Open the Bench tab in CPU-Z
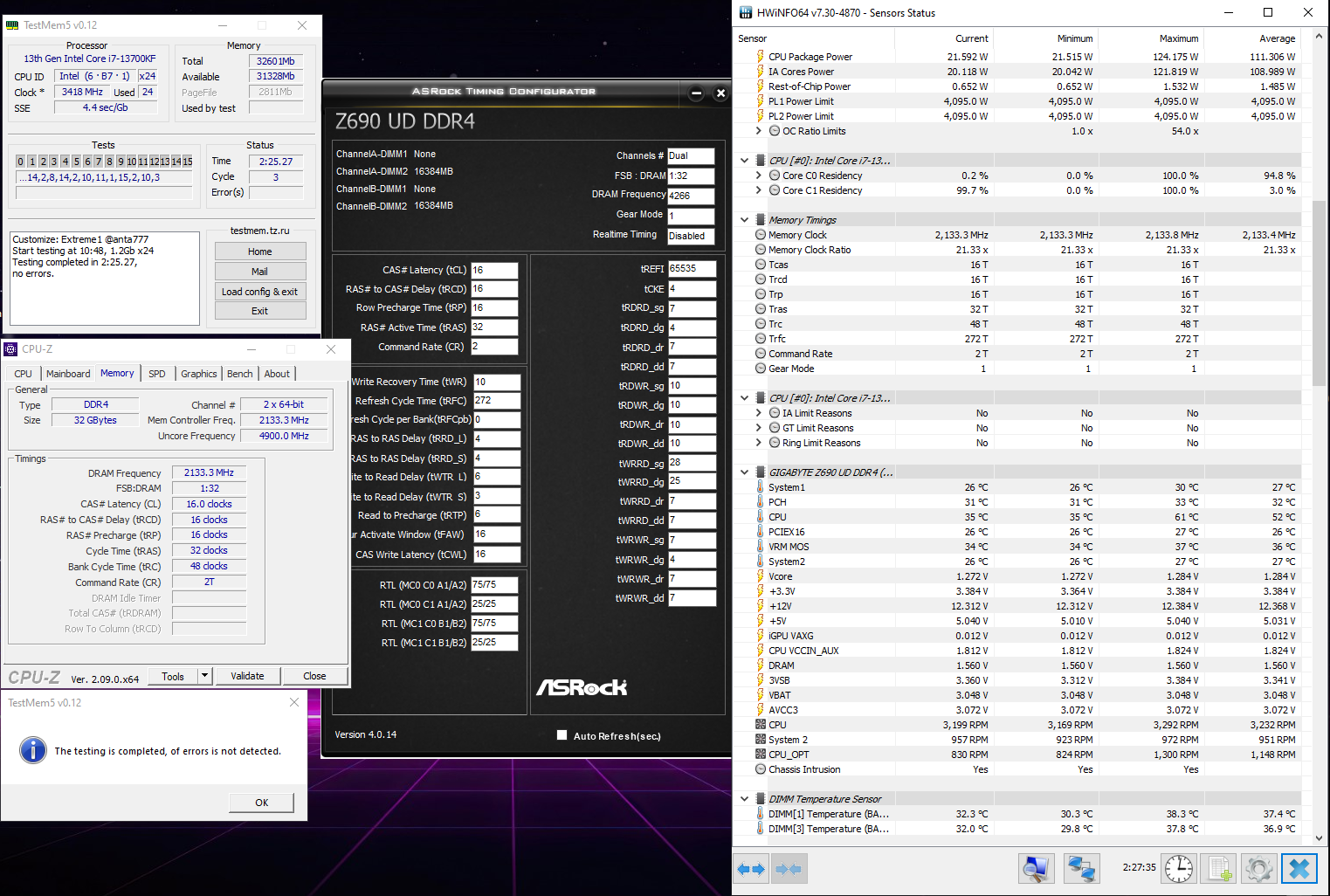 pyautogui.click(x=240, y=374)
